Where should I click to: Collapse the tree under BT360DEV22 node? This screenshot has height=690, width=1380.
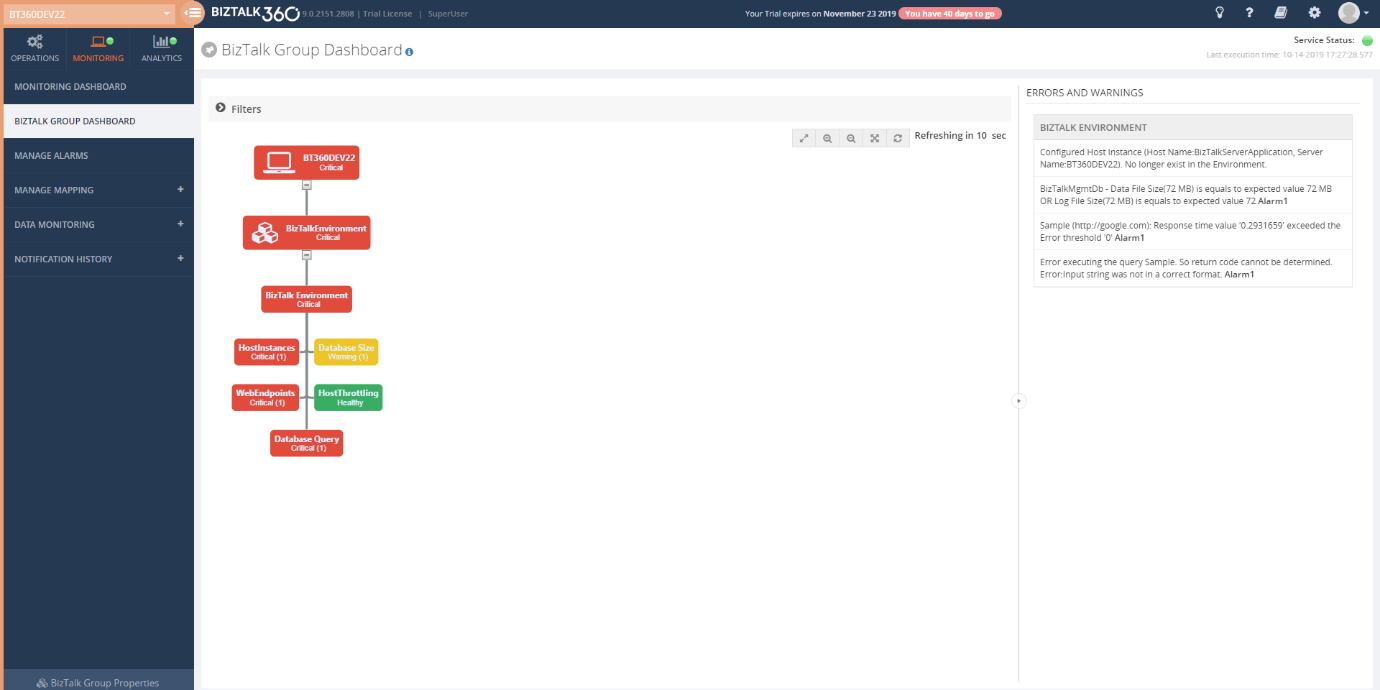click(x=306, y=185)
